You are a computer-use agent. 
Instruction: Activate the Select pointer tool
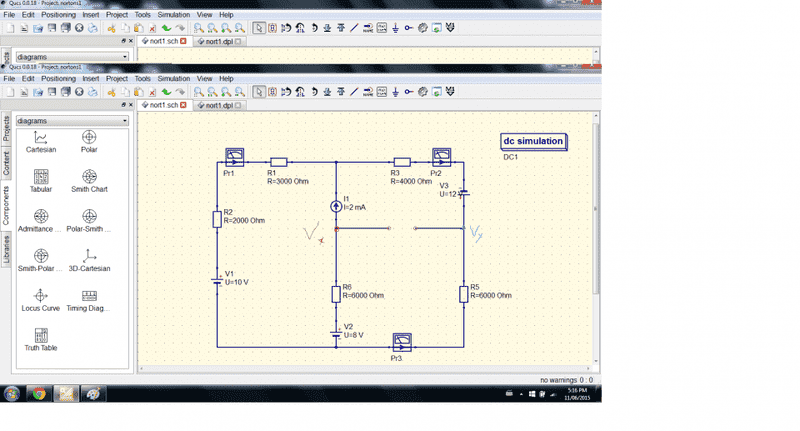coord(259,92)
